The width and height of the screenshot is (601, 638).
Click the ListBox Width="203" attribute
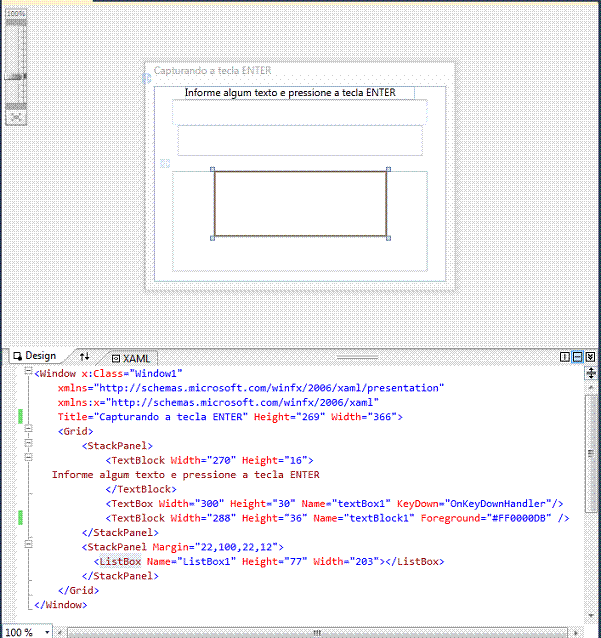[x=346, y=562]
